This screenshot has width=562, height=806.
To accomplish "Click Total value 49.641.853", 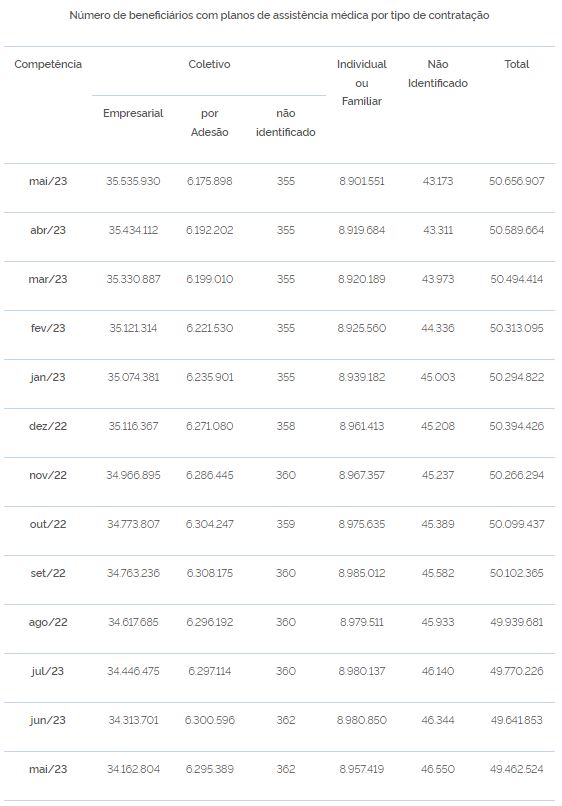I will [516, 720].
